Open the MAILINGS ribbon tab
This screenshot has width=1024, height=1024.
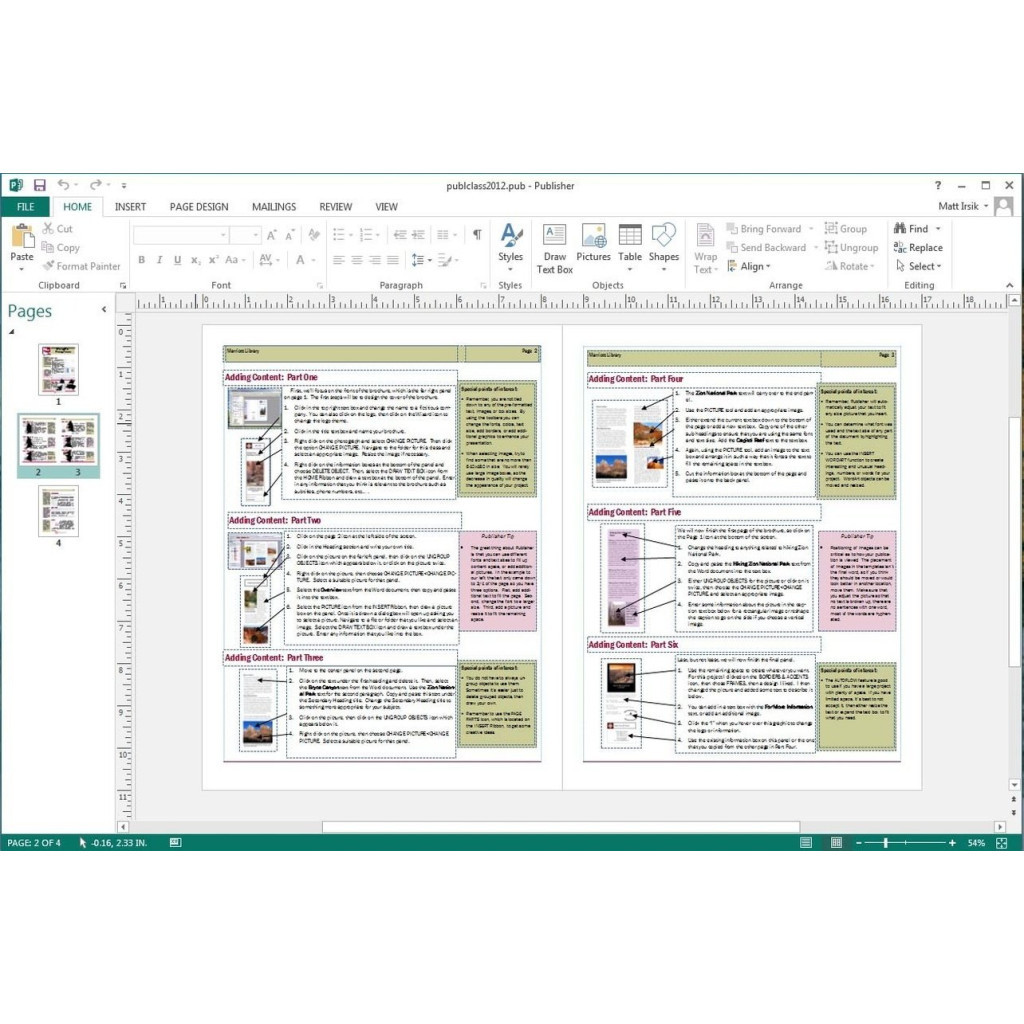(273, 207)
